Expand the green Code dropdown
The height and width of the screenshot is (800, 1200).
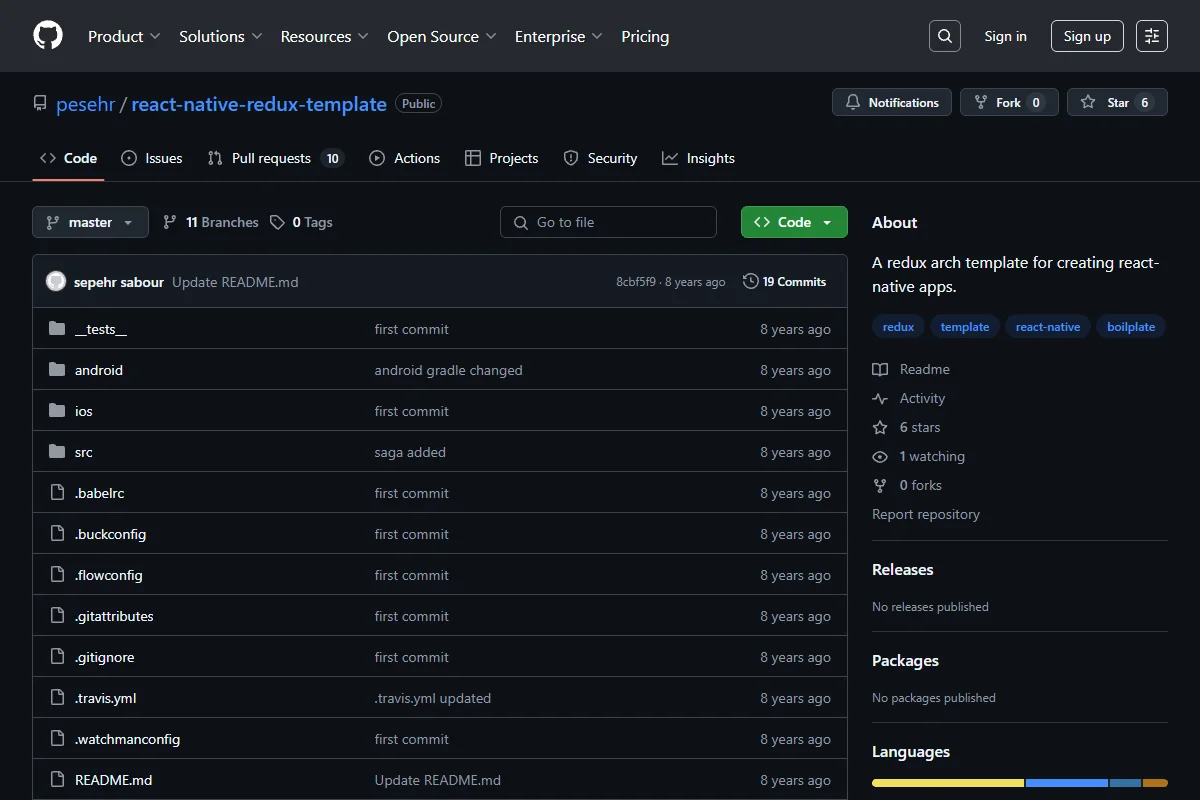coord(794,222)
